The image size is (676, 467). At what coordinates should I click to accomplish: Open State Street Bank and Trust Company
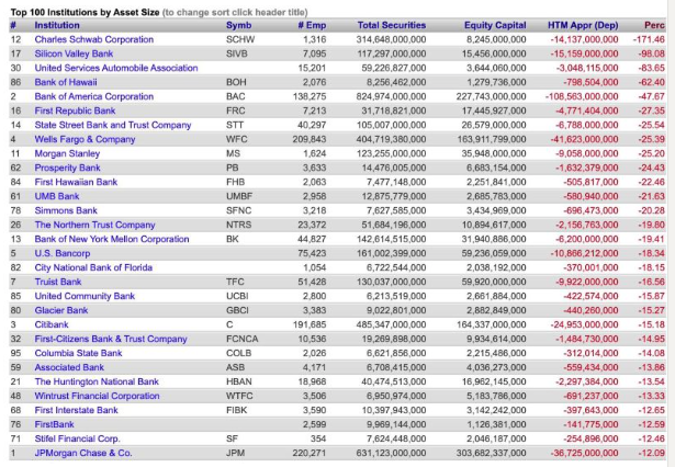click(x=113, y=125)
